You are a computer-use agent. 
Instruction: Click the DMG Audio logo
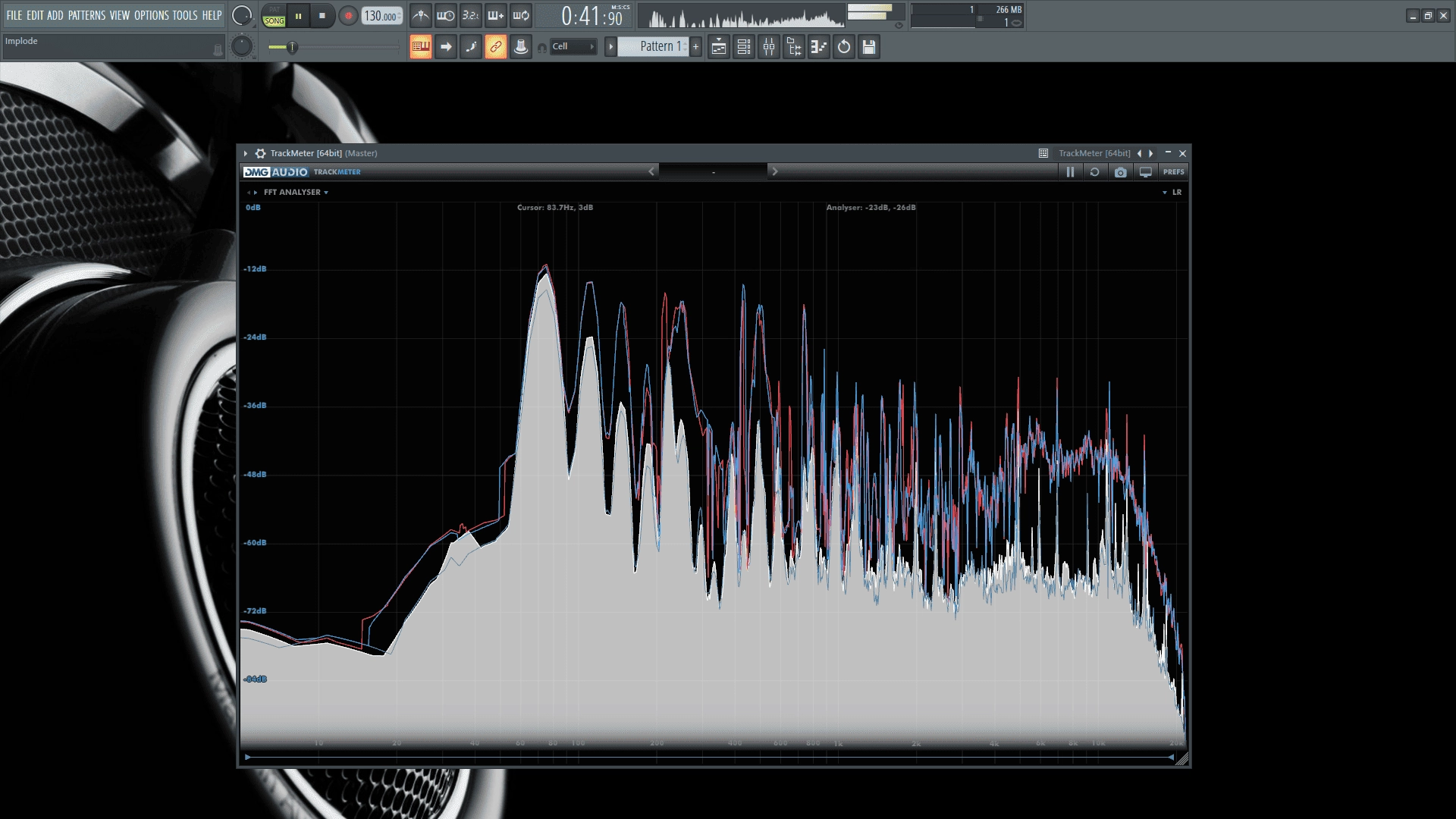(x=275, y=172)
